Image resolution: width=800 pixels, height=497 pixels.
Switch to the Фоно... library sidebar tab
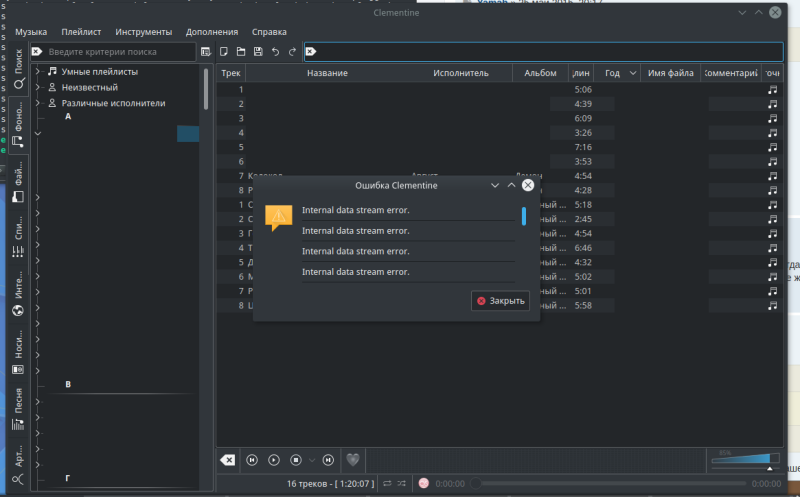pos(18,124)
